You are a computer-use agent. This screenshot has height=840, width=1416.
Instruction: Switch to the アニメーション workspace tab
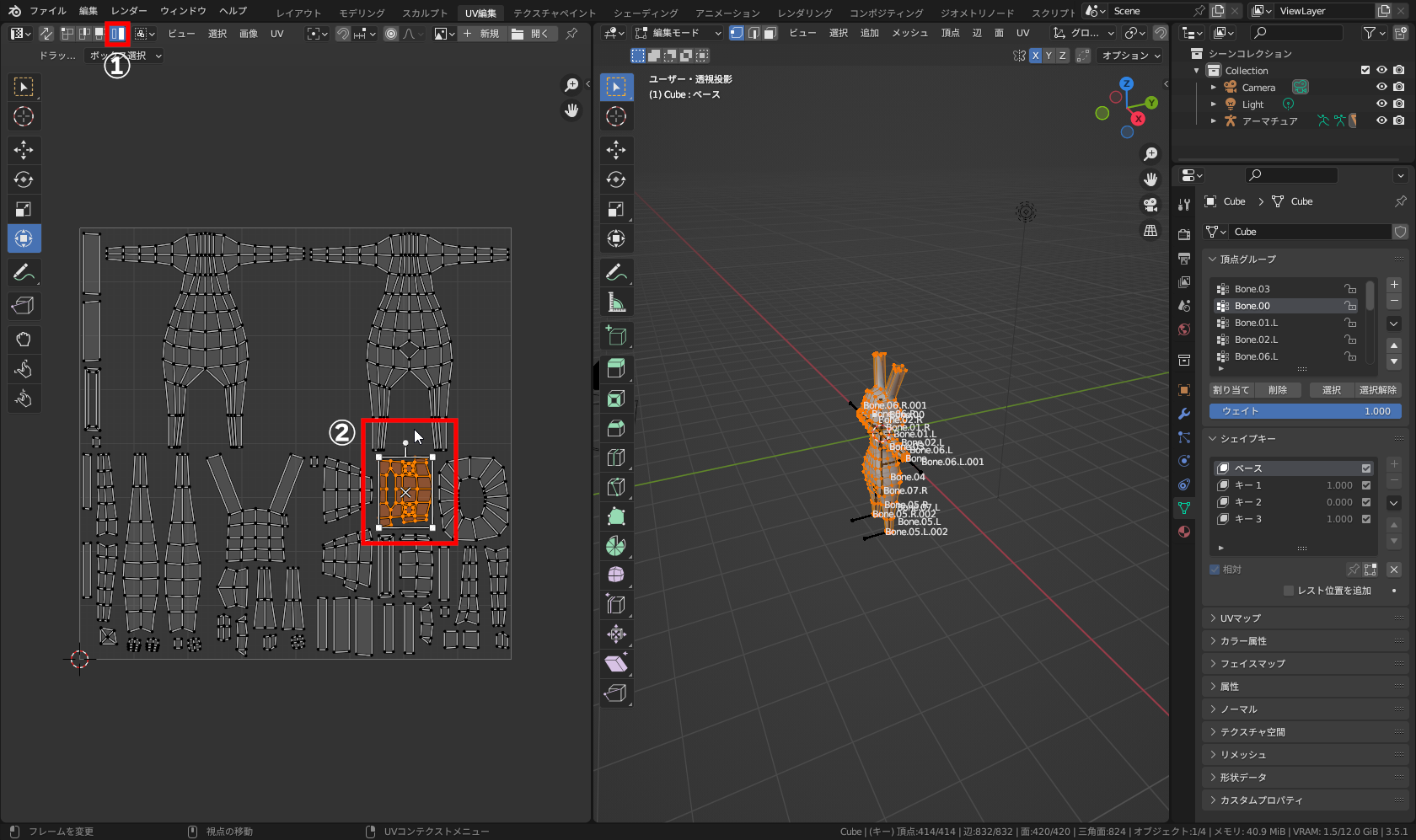(x=727, y=13)
